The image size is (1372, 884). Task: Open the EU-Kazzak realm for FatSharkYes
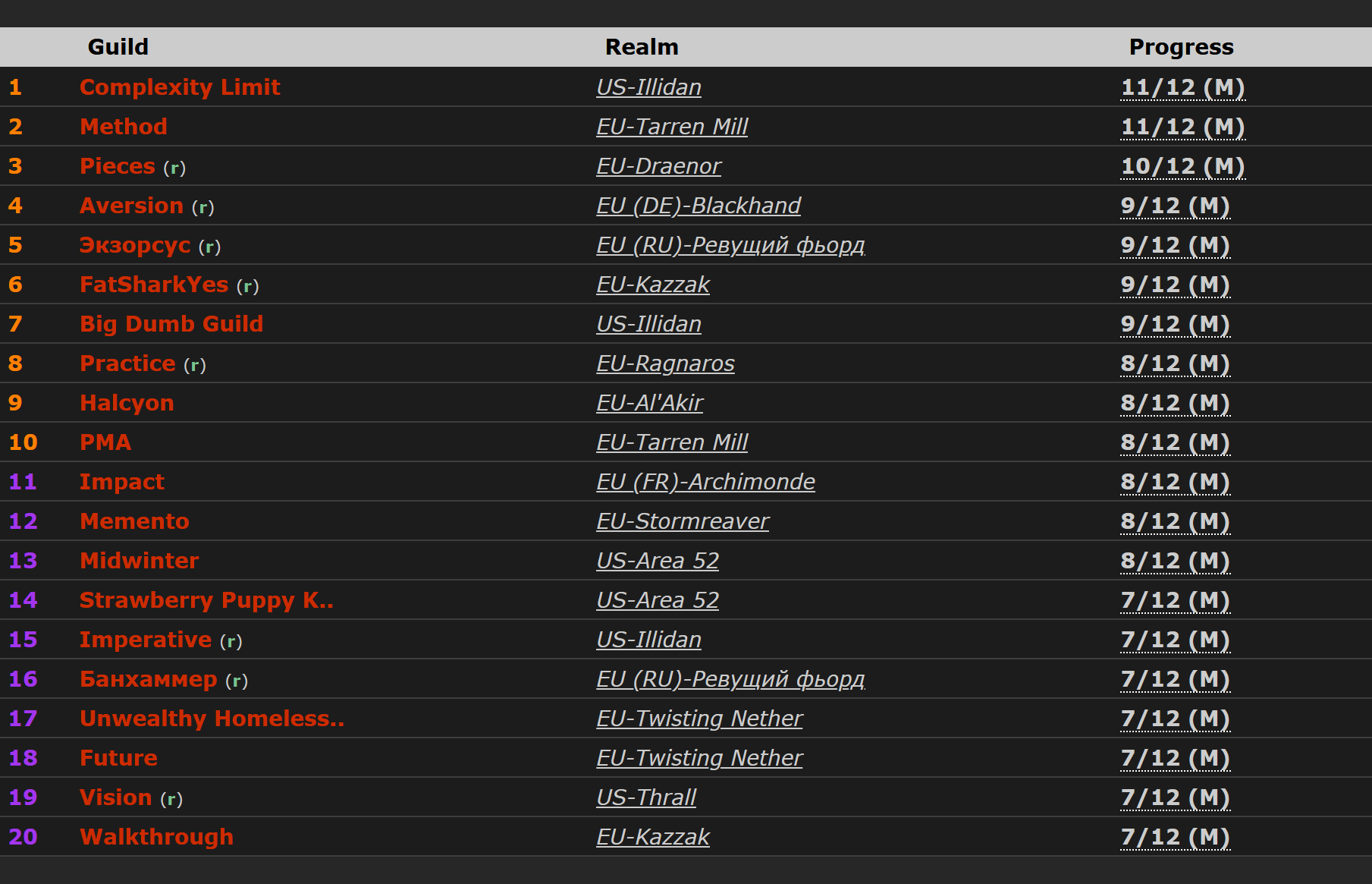point(653,285)
